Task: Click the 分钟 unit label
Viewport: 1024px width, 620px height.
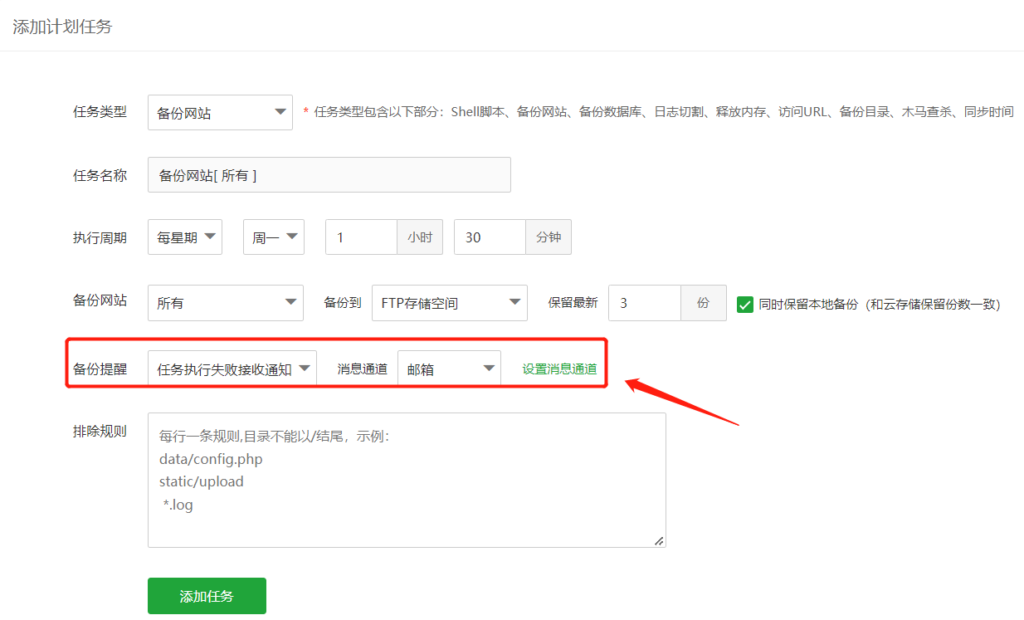Action: pyautogui.click(x=549, y=237)
